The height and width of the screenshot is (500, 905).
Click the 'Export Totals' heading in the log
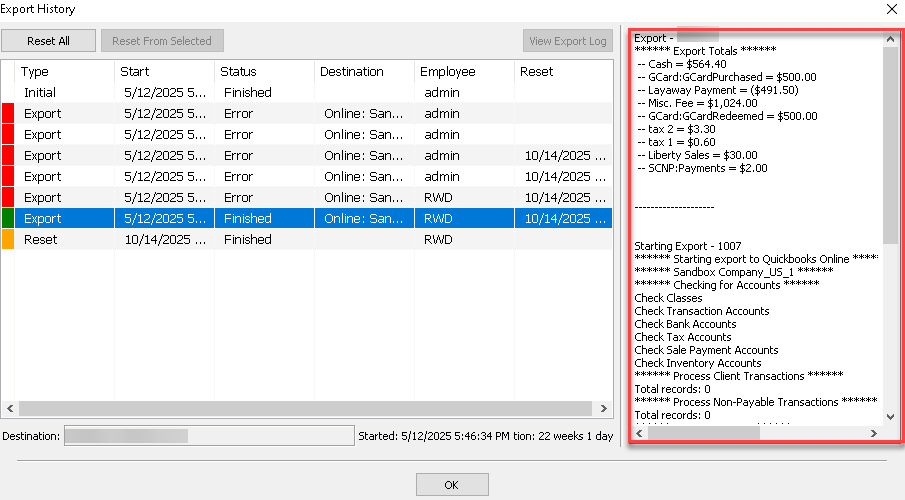[705, 51]
